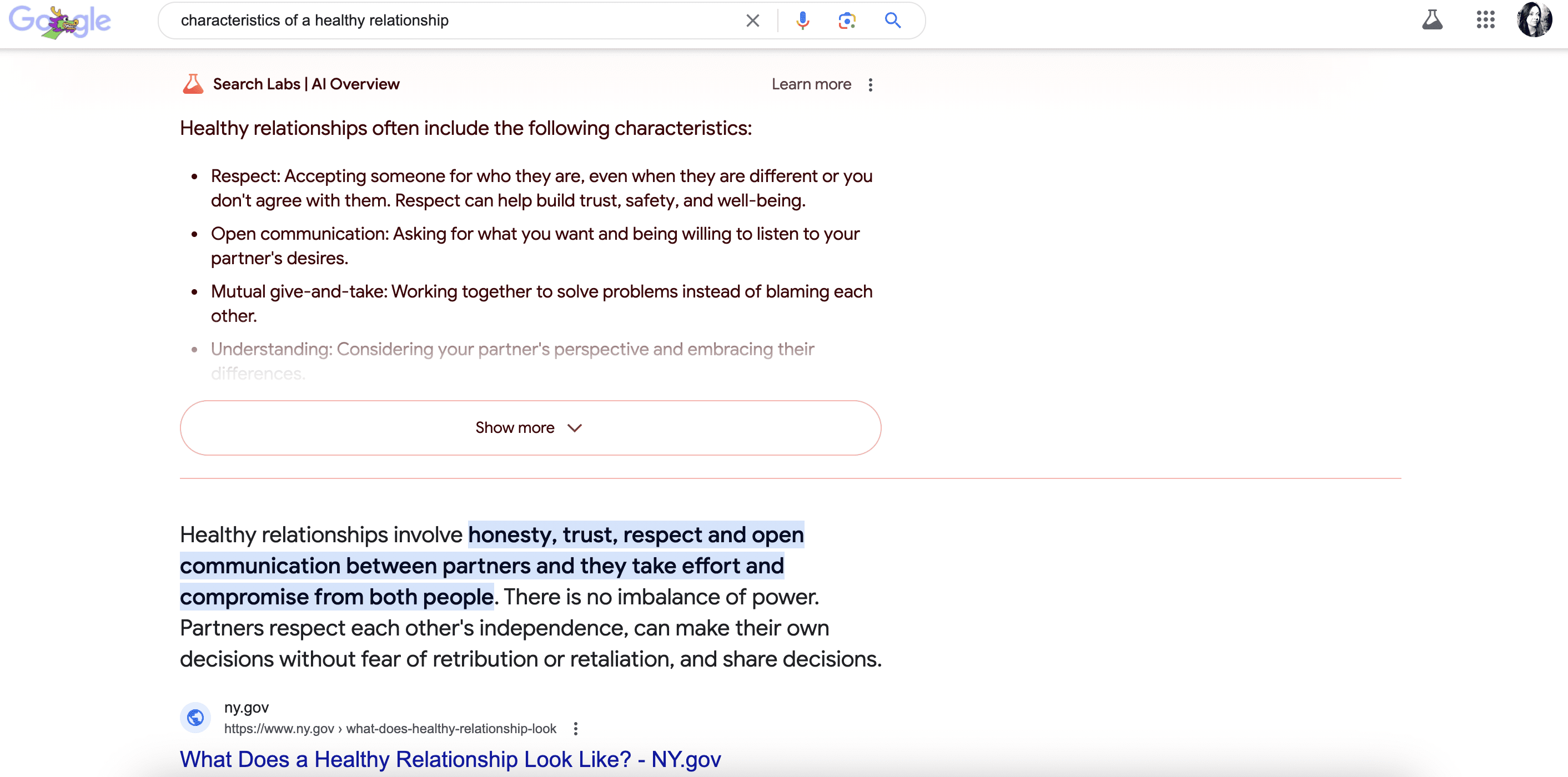Open Search Labs flask icon in header
Image resolution: width=1568 pixels, height=777 pixels.
[x=1433, y=19]
